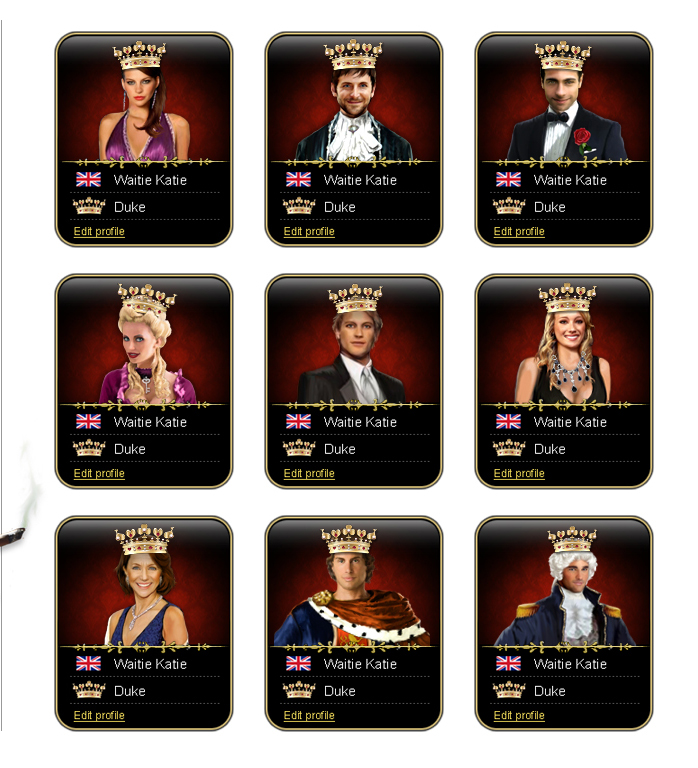This screenshot has width=698, height=768.
Task: Click UK flag on blue dress woman's card
Action: pos(88,664)
